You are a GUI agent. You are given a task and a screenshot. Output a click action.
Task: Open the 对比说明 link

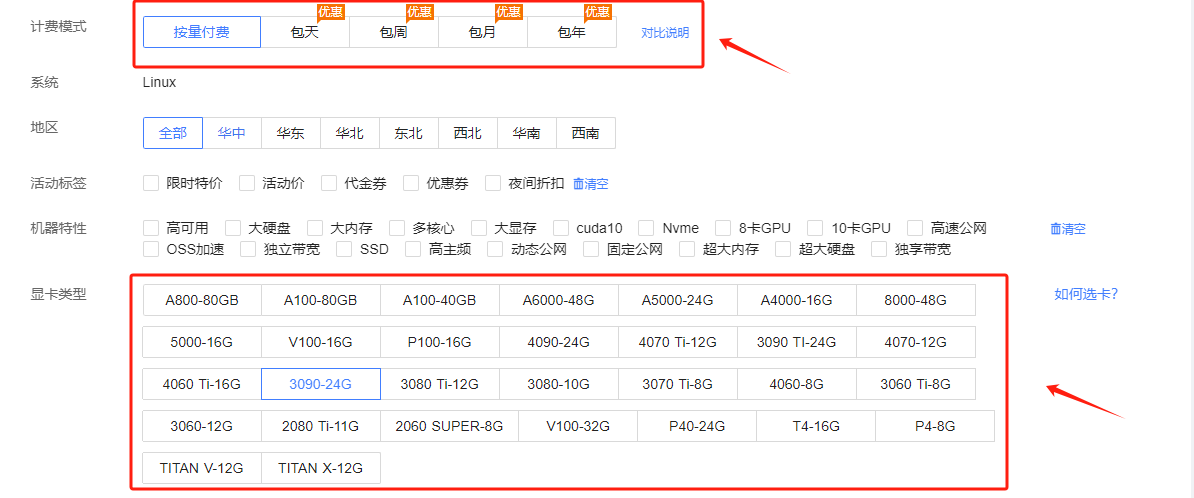click(x=665, y=33)
